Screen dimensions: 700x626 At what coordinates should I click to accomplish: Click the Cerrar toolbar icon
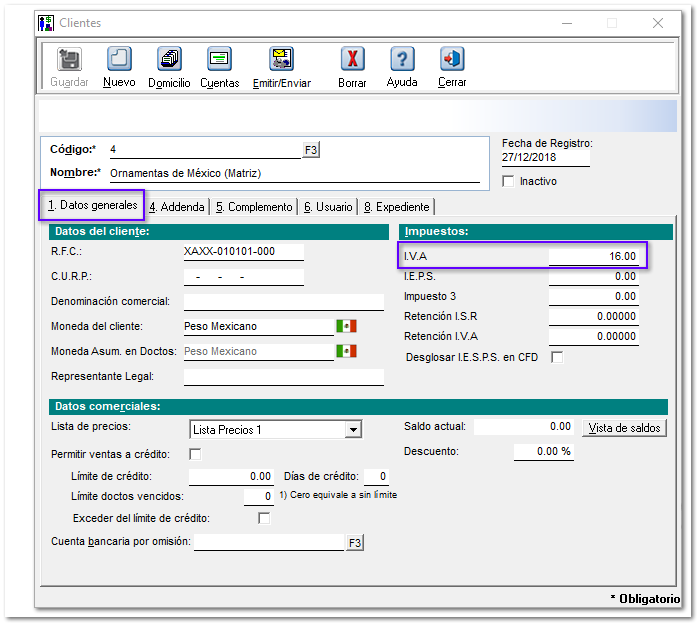click(452, 60)
